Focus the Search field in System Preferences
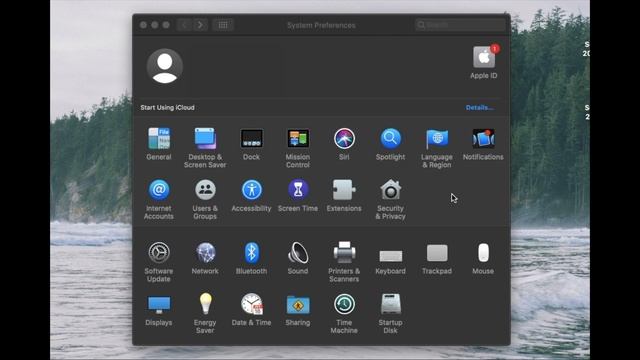This screenshot has width=640, height=360. pyautogui.click(x=460, y=25)
